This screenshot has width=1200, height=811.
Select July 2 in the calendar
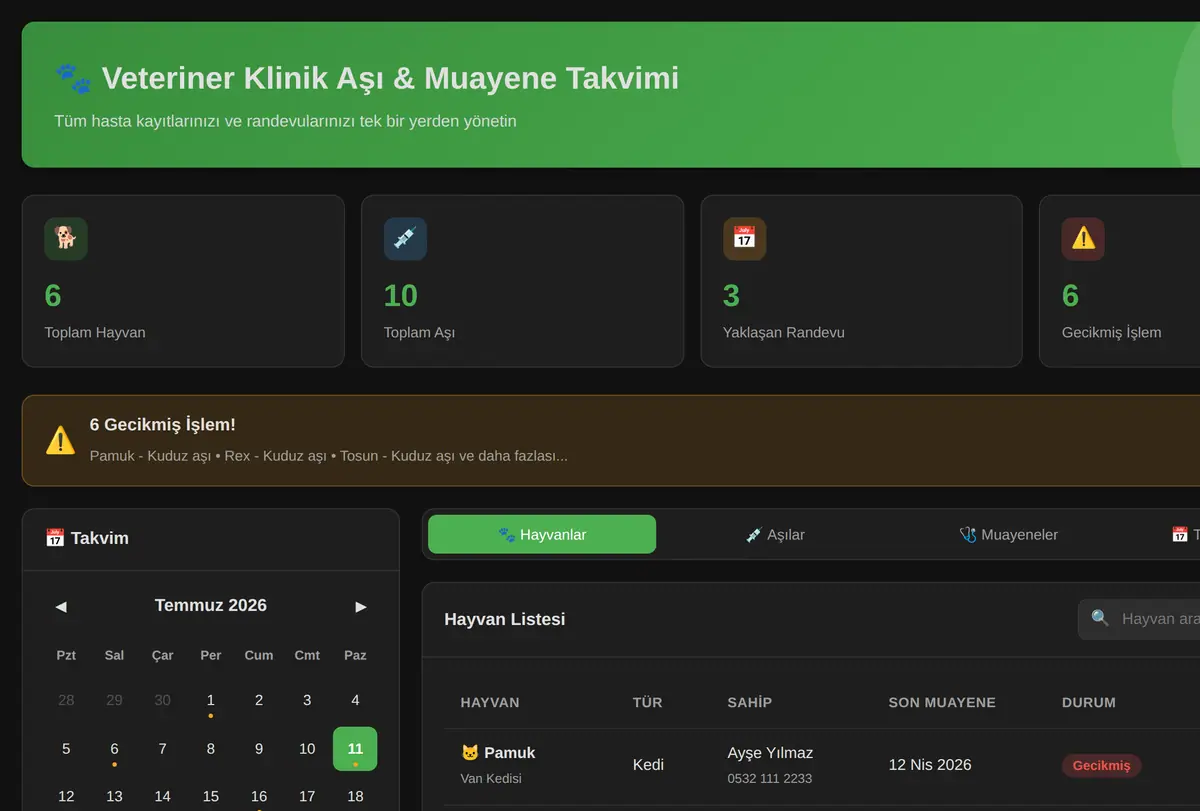(x=259, y=701)
